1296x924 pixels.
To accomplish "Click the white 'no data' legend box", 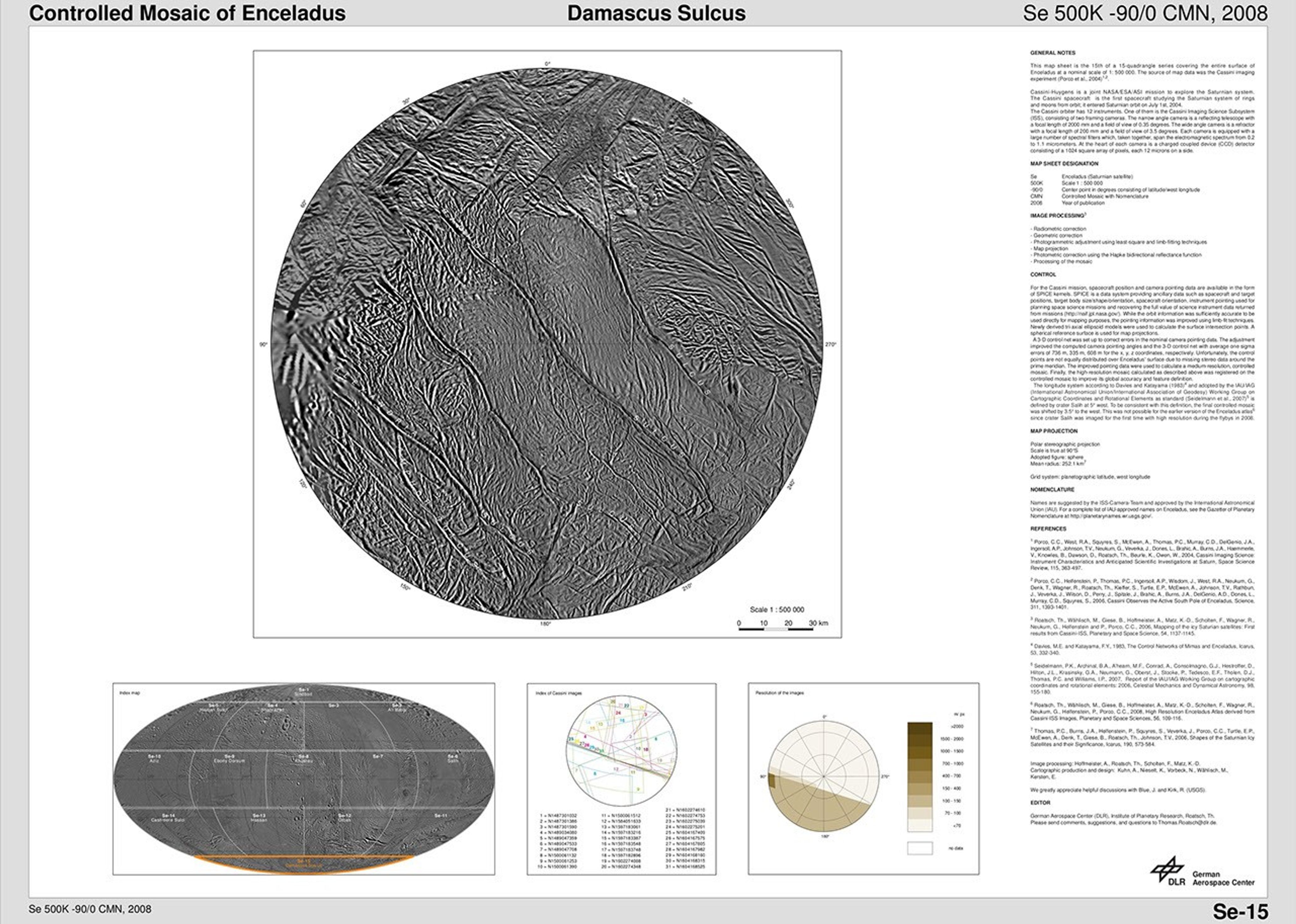I will [920, 848].
